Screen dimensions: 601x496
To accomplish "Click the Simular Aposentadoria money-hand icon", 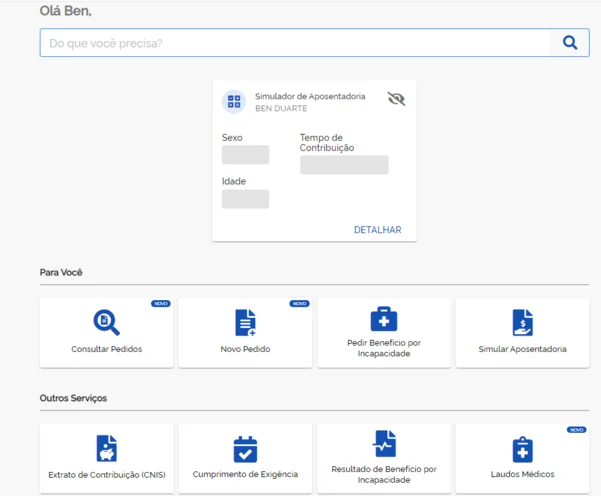I will 522,322.
